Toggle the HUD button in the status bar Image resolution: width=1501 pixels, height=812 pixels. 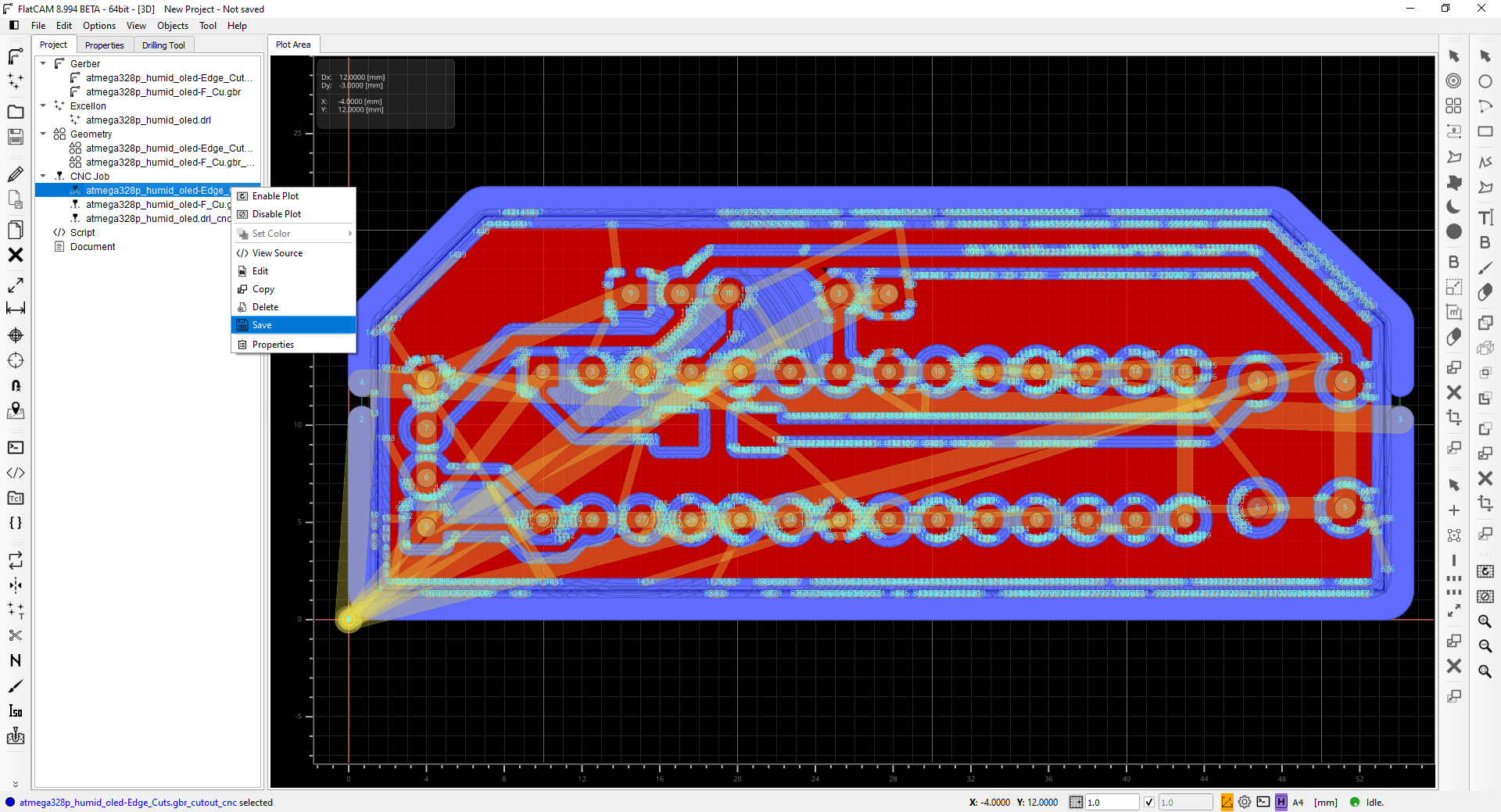click(x=1281, y=802)
